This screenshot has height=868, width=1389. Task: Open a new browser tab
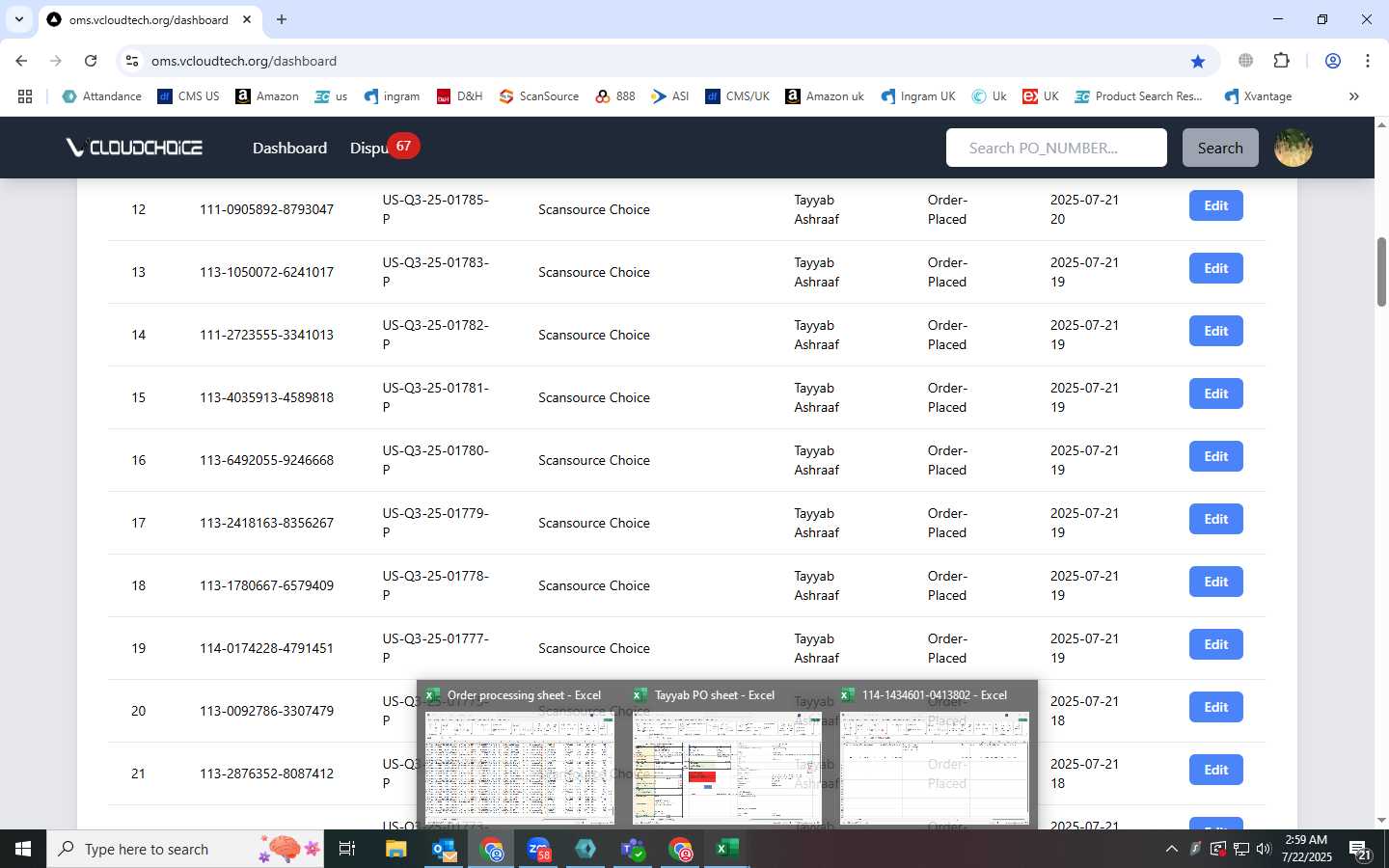(x=282, y=19)
